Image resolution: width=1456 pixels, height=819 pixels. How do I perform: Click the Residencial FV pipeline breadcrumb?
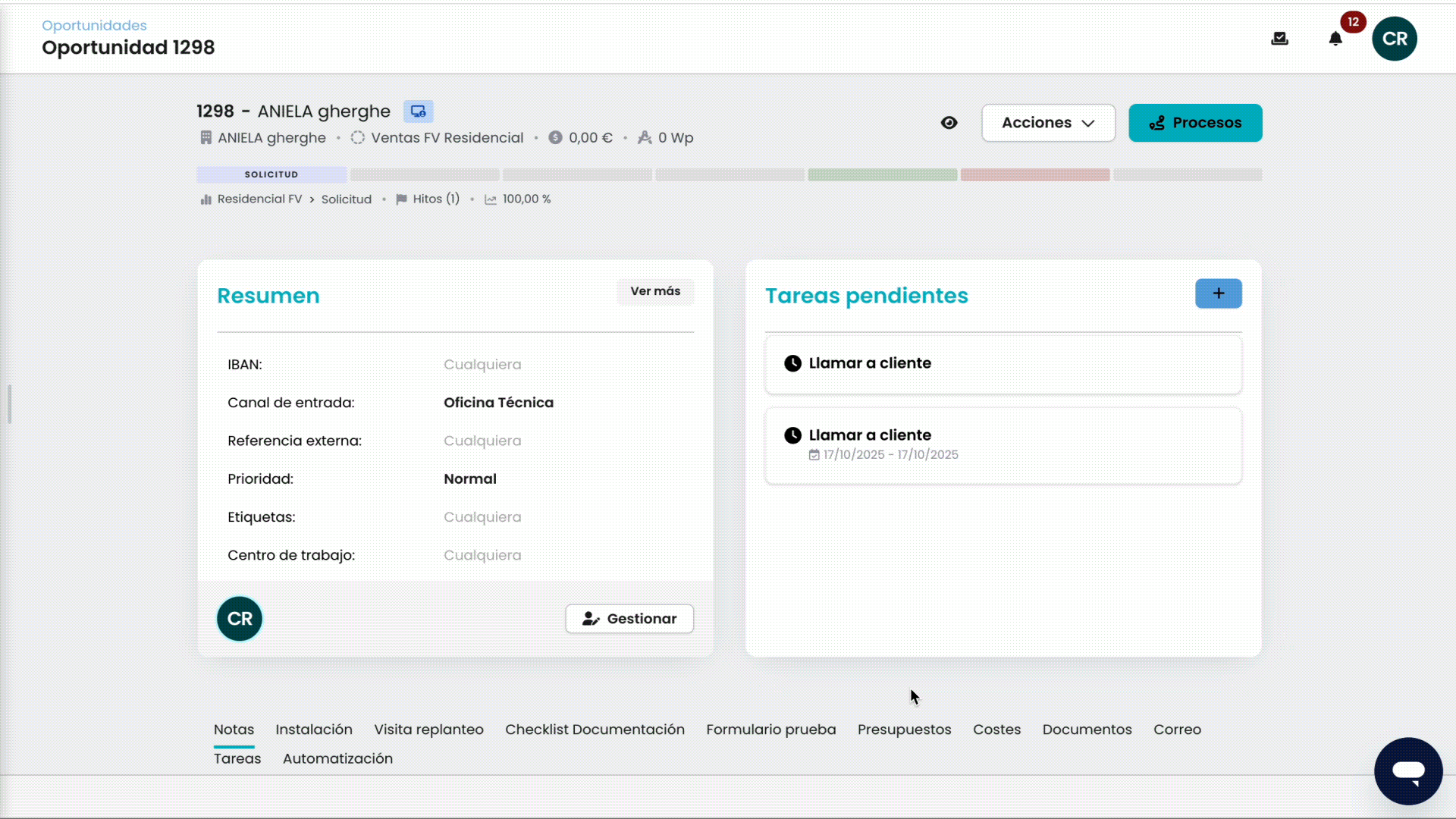(x=259, y=199)
